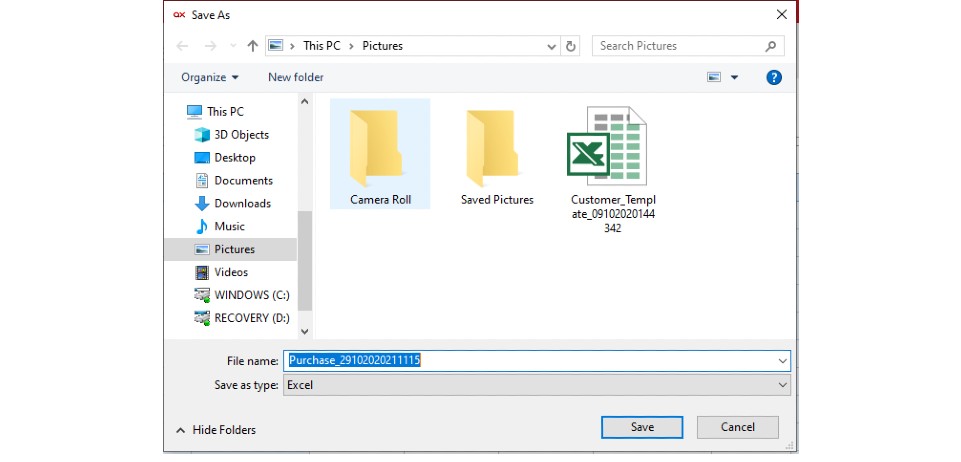Image resolution: width=961 pixels, height=462 pixels.
Task: Expand the address bar history dropdown
Action: coord(552,46)
